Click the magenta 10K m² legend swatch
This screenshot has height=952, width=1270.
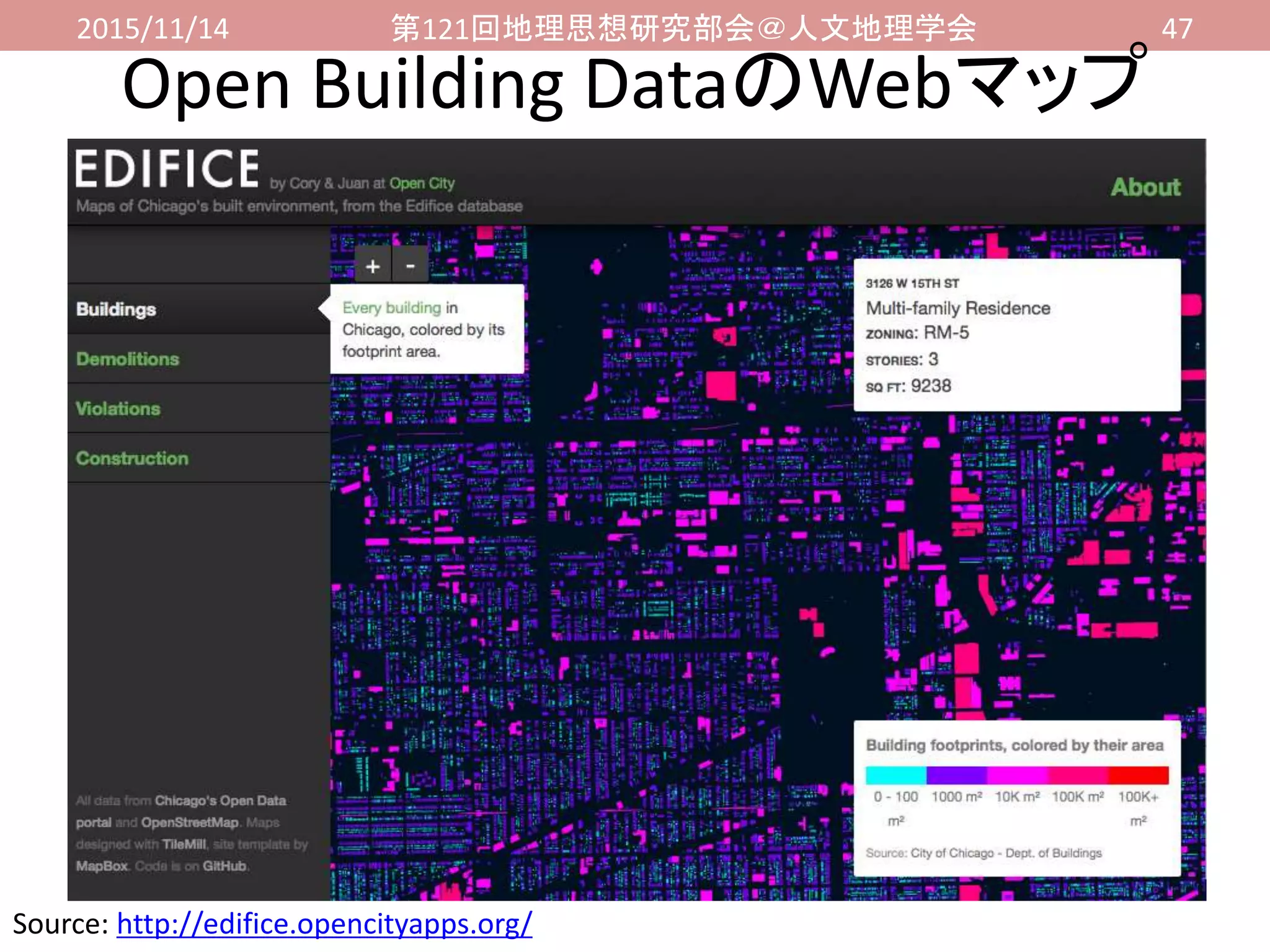click(1018, 775)
